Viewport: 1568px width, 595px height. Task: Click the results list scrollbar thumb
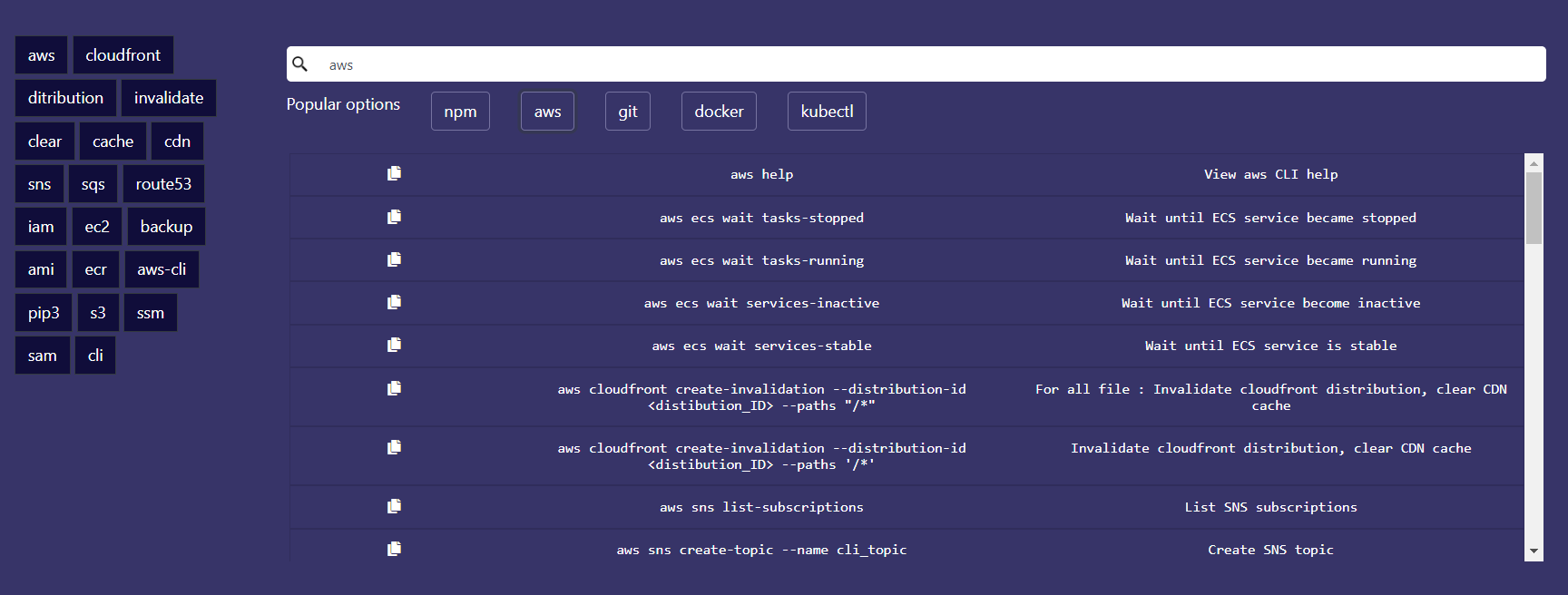tap(1534, 208)
